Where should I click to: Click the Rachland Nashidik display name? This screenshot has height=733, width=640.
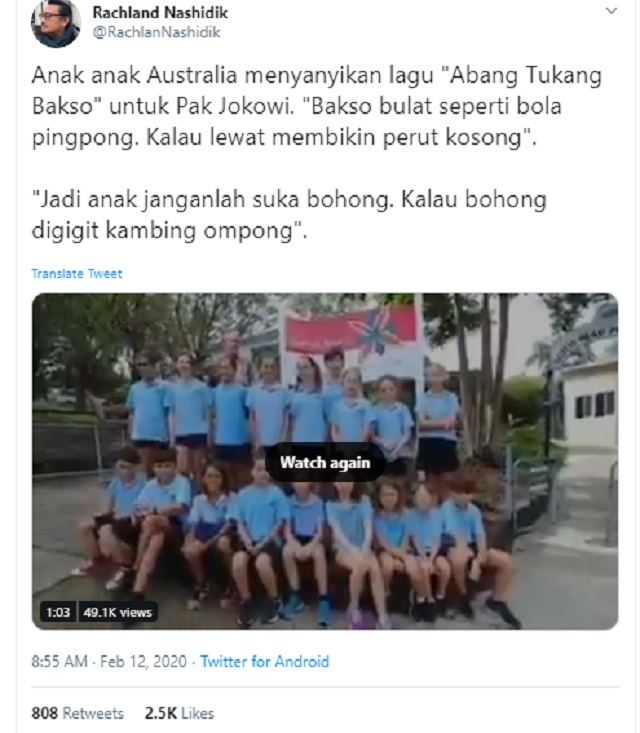point(160,13)
